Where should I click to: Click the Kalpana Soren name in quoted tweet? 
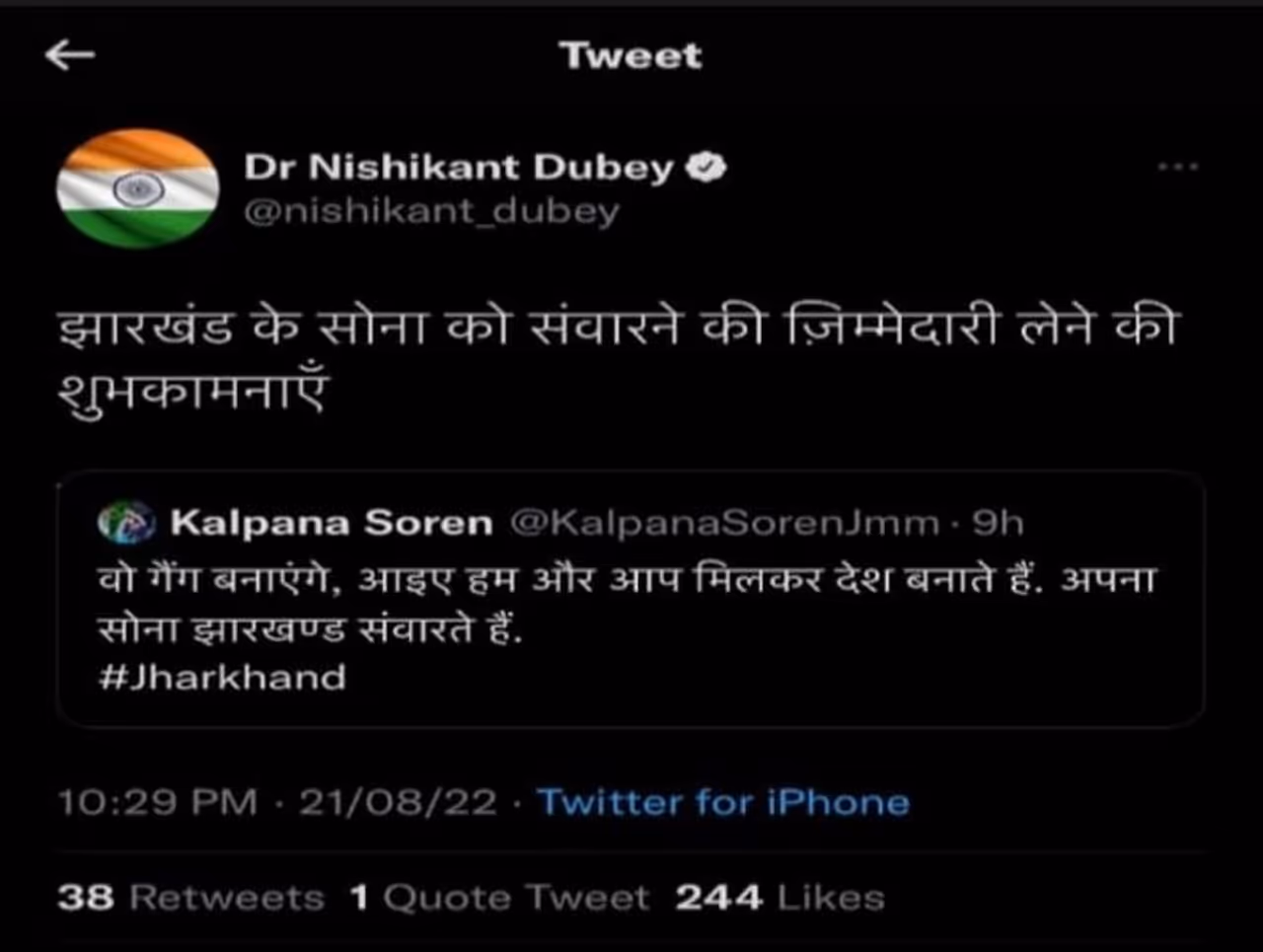click(331, 522)
